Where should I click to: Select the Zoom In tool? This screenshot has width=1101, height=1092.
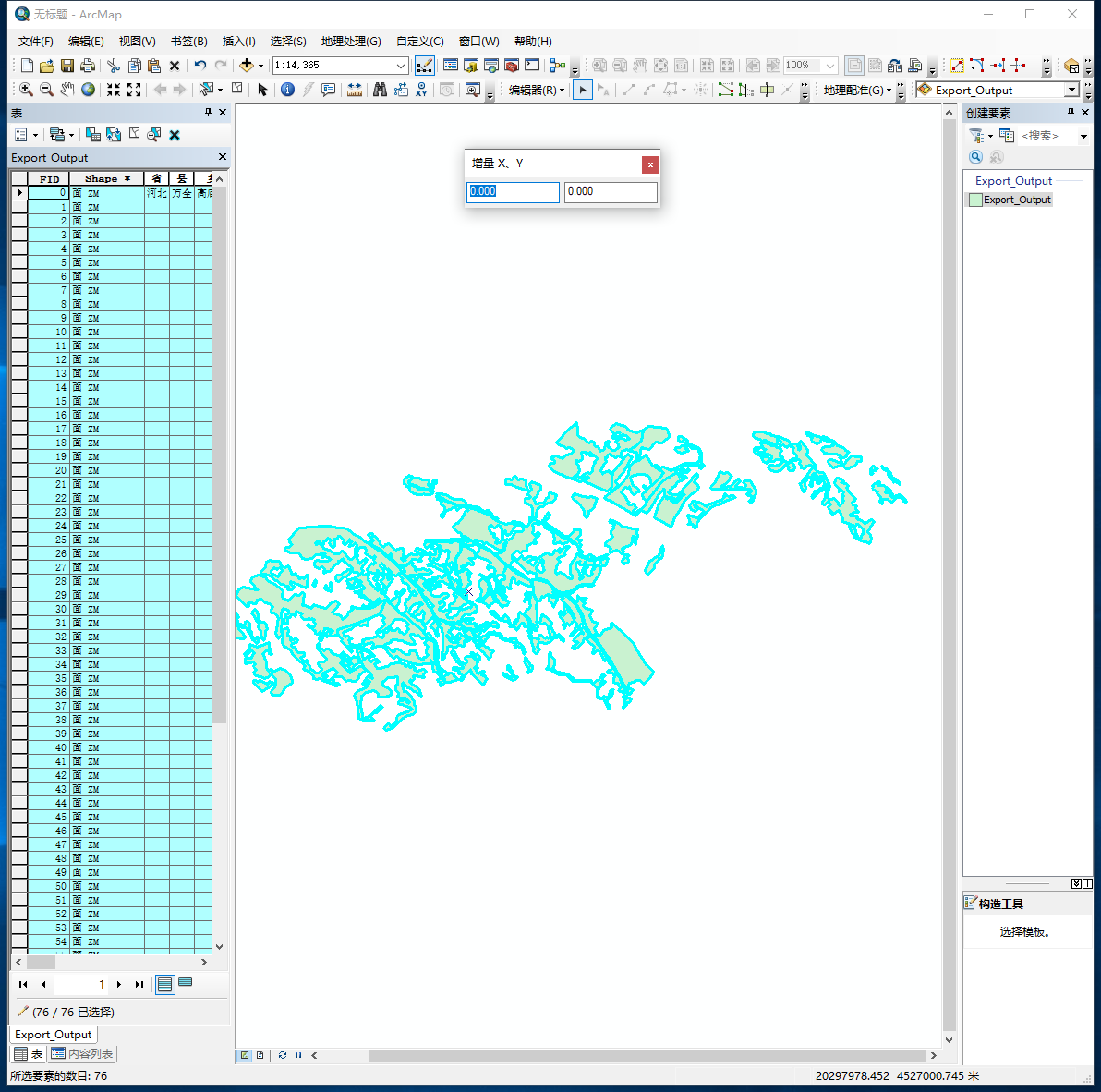[25, 89]
